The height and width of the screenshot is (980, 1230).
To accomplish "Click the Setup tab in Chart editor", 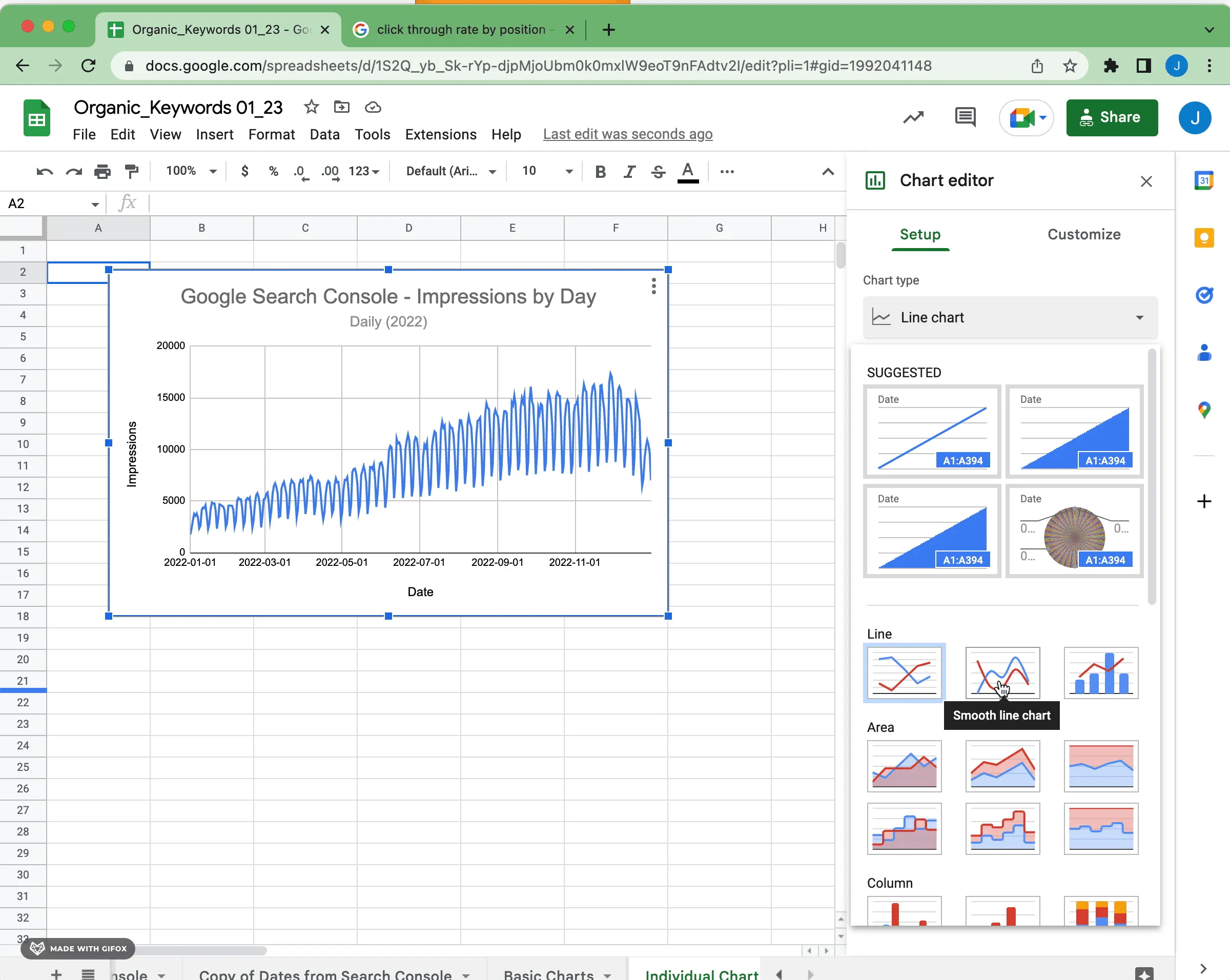I will pos(920,234).
